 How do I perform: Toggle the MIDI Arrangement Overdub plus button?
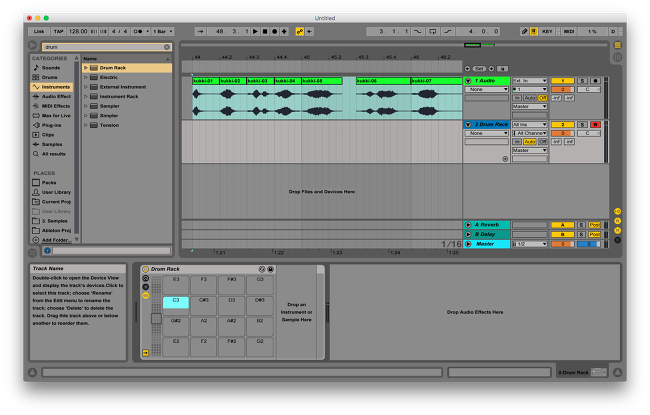tap(284, 32)
